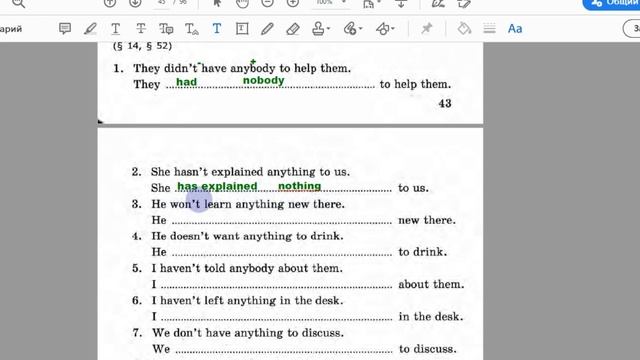Click the green 'had' annotation
Screen dimensions: 640x360
(187, 82)
